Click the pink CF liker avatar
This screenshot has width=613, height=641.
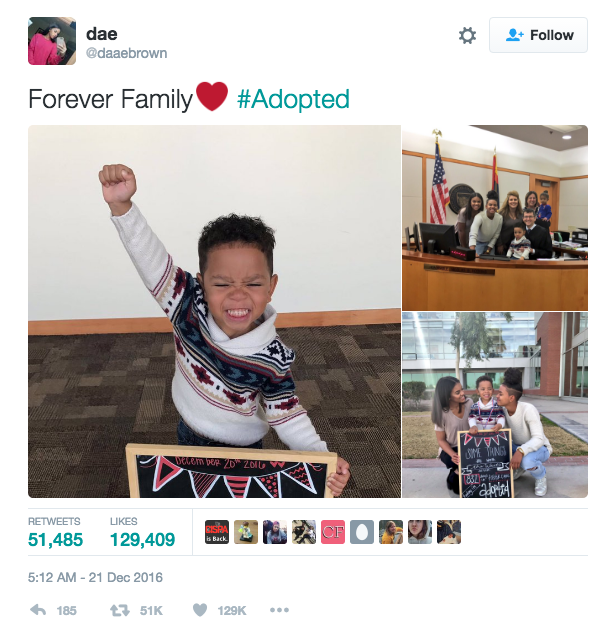click(333, 532)
